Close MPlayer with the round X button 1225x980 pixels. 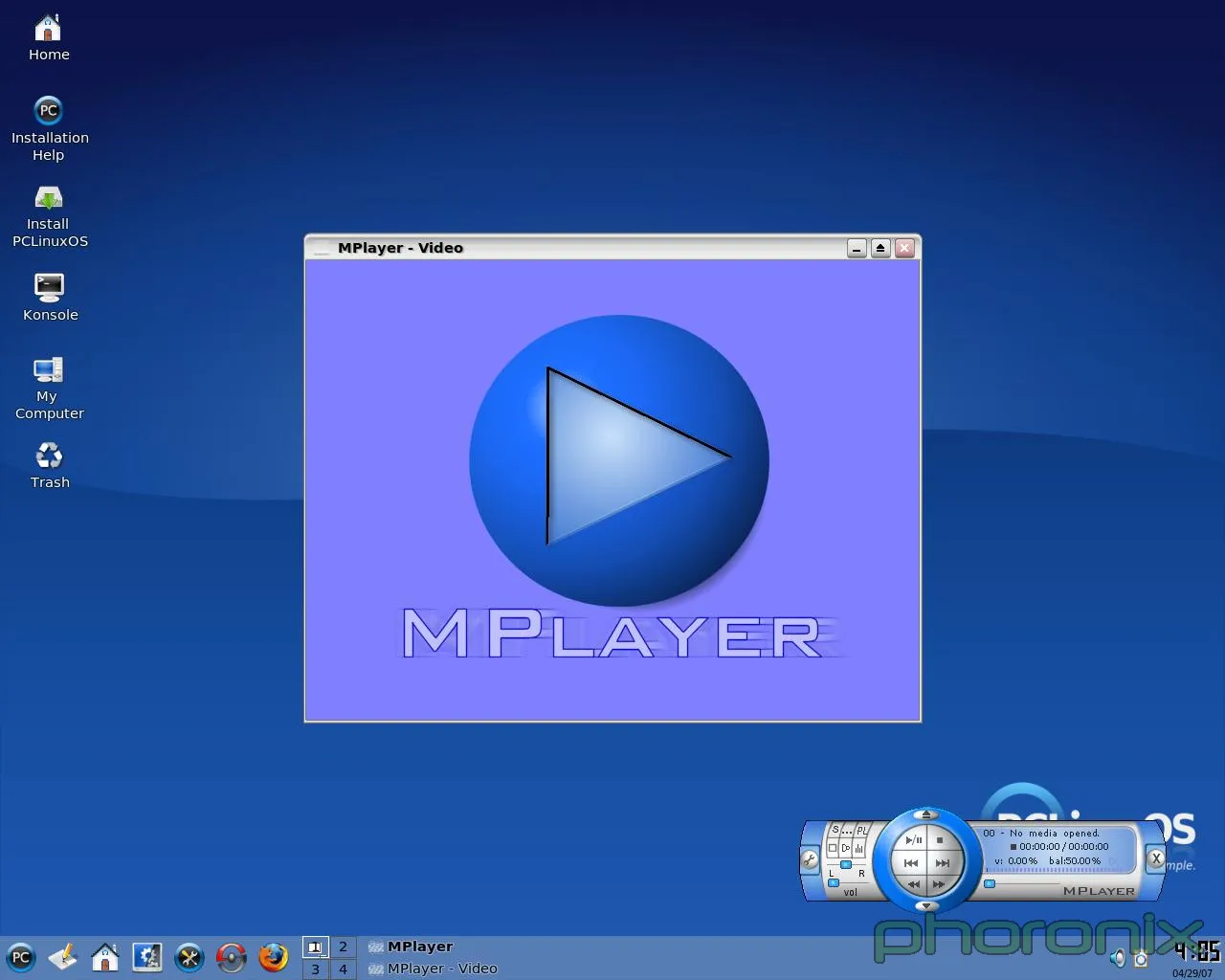tap(1156, 858)
